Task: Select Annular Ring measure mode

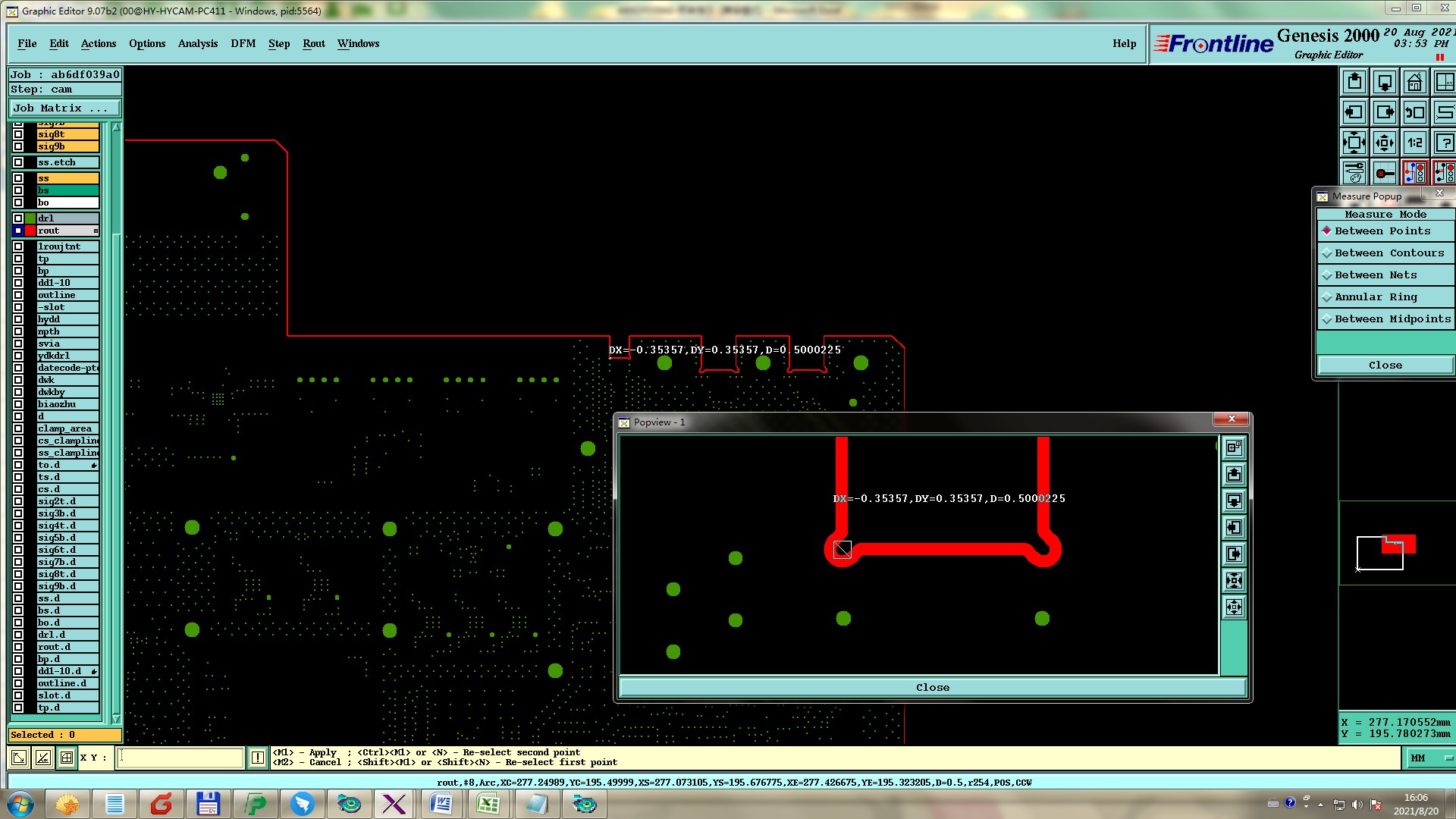Action: click(1376, 297)
